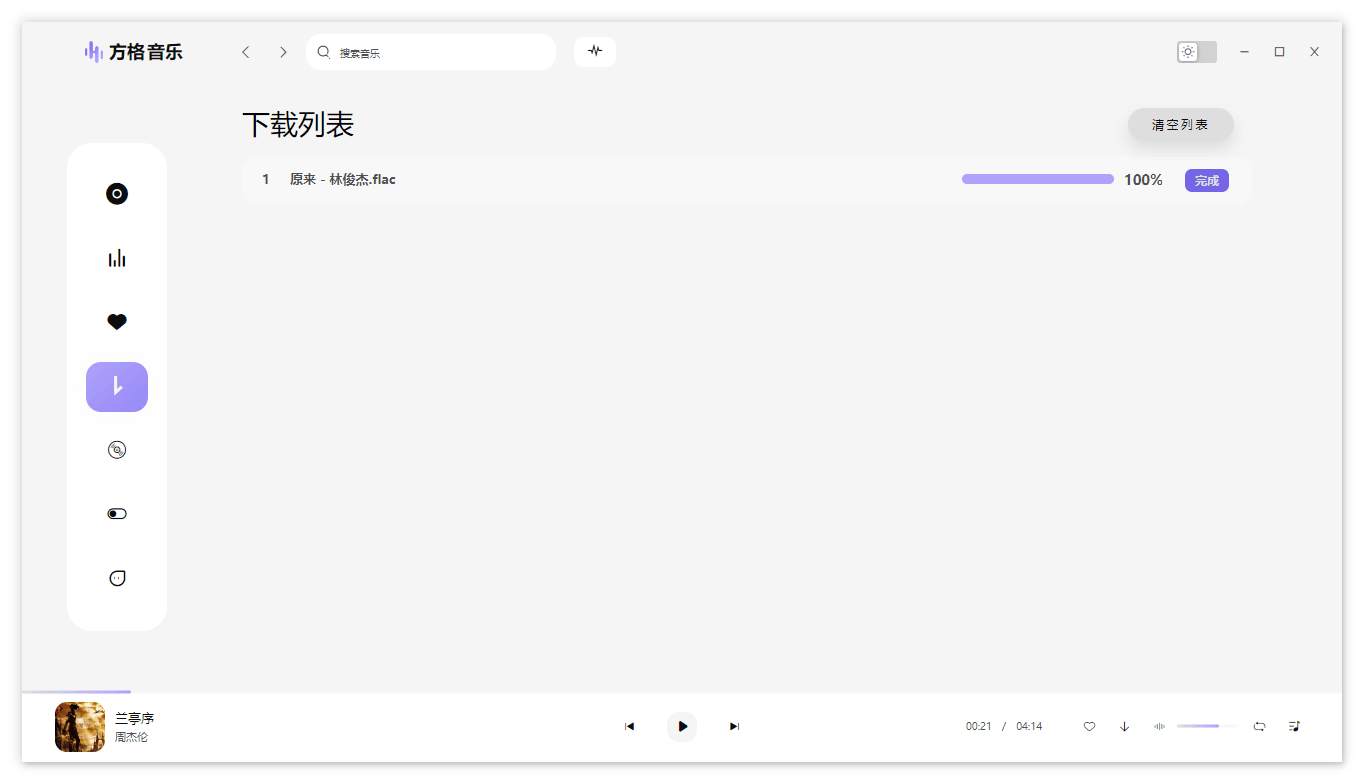Screen dimensions: 1363x781
Task: Click the audio waveform icon beside search bar
Action: [x=594, y=51]
